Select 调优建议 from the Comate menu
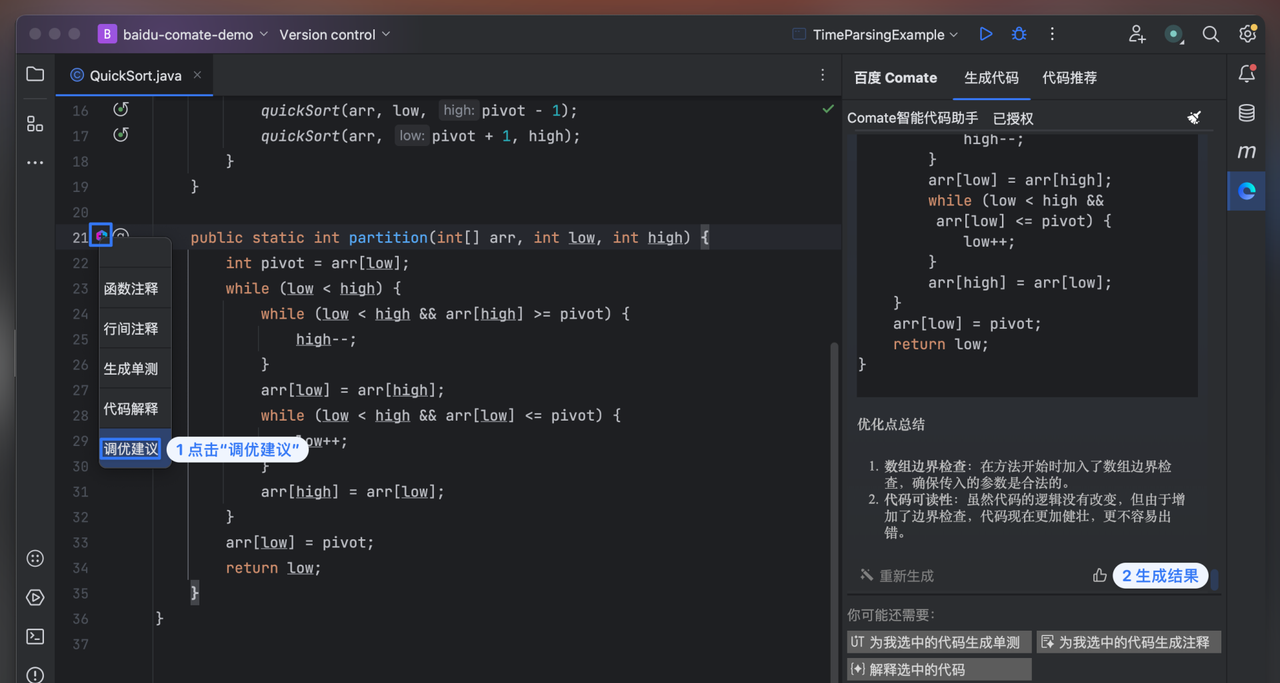 tap(131, 449)
